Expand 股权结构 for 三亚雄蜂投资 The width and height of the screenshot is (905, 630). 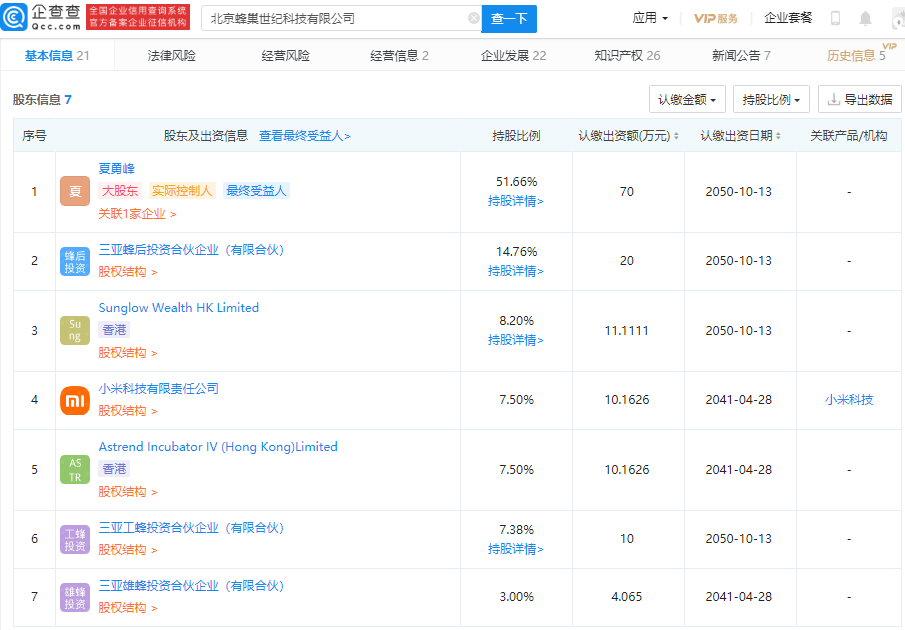point(128,608)
